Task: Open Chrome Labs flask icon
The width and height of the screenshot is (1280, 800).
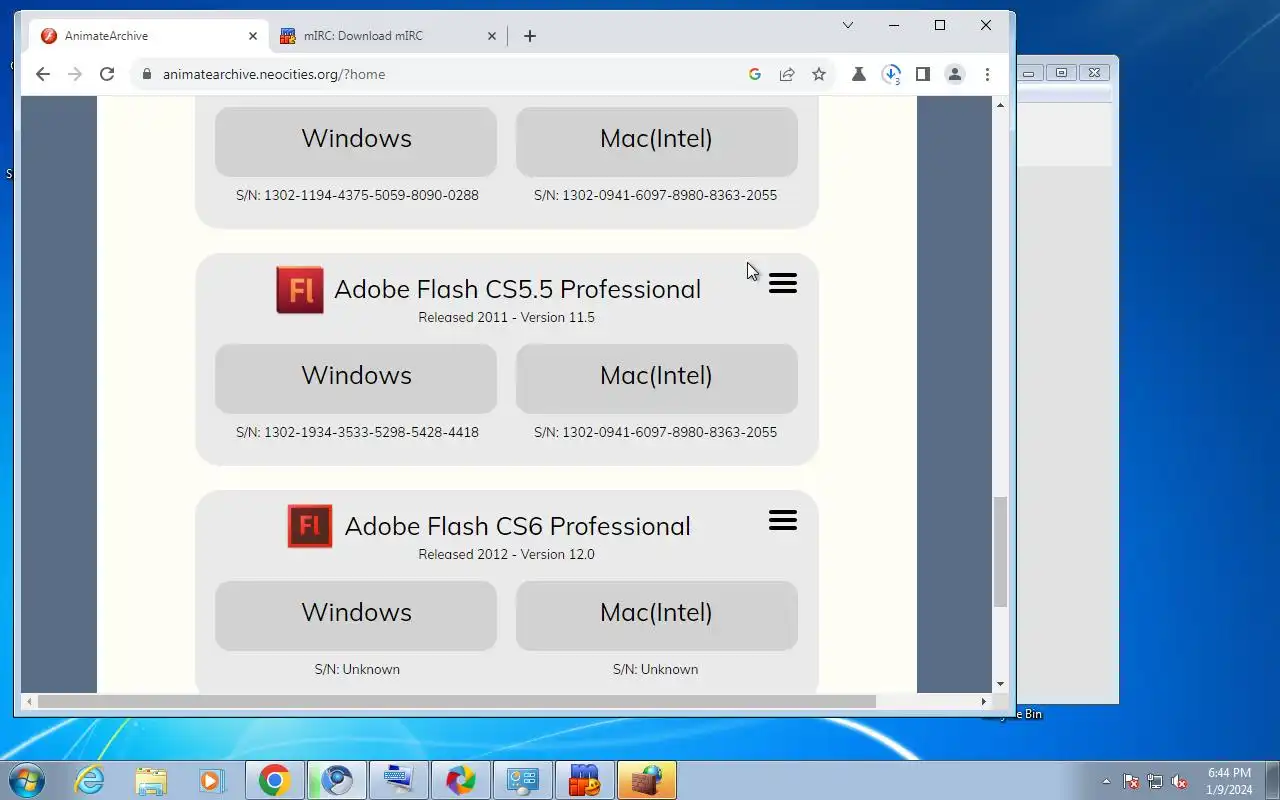Action: tap(859, 74)
